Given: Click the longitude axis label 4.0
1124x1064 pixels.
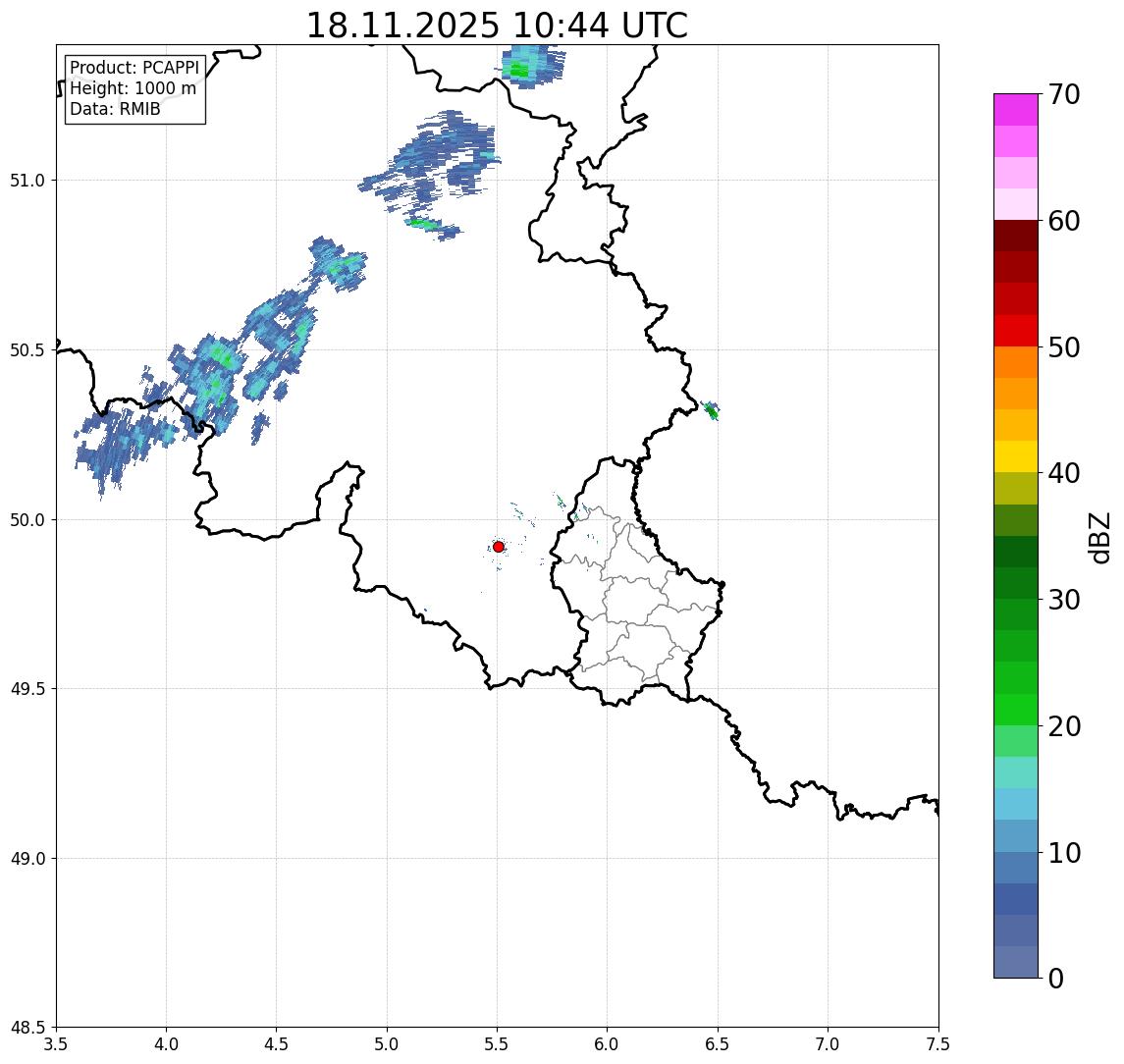Looking at the screenshot, I should click(166, 1044).
